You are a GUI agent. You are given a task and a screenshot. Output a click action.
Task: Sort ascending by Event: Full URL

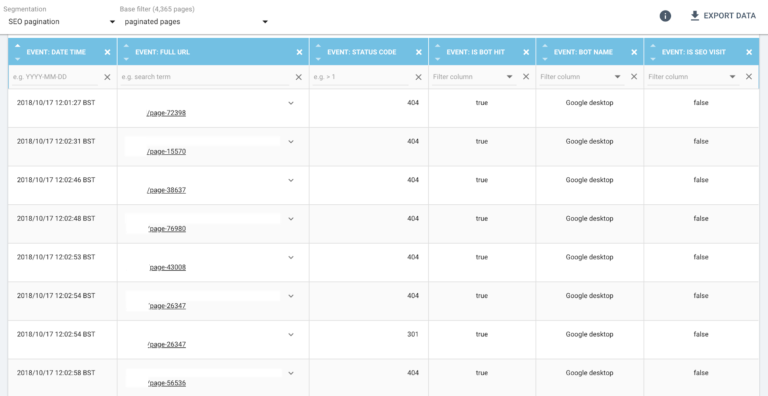(126, 46)
